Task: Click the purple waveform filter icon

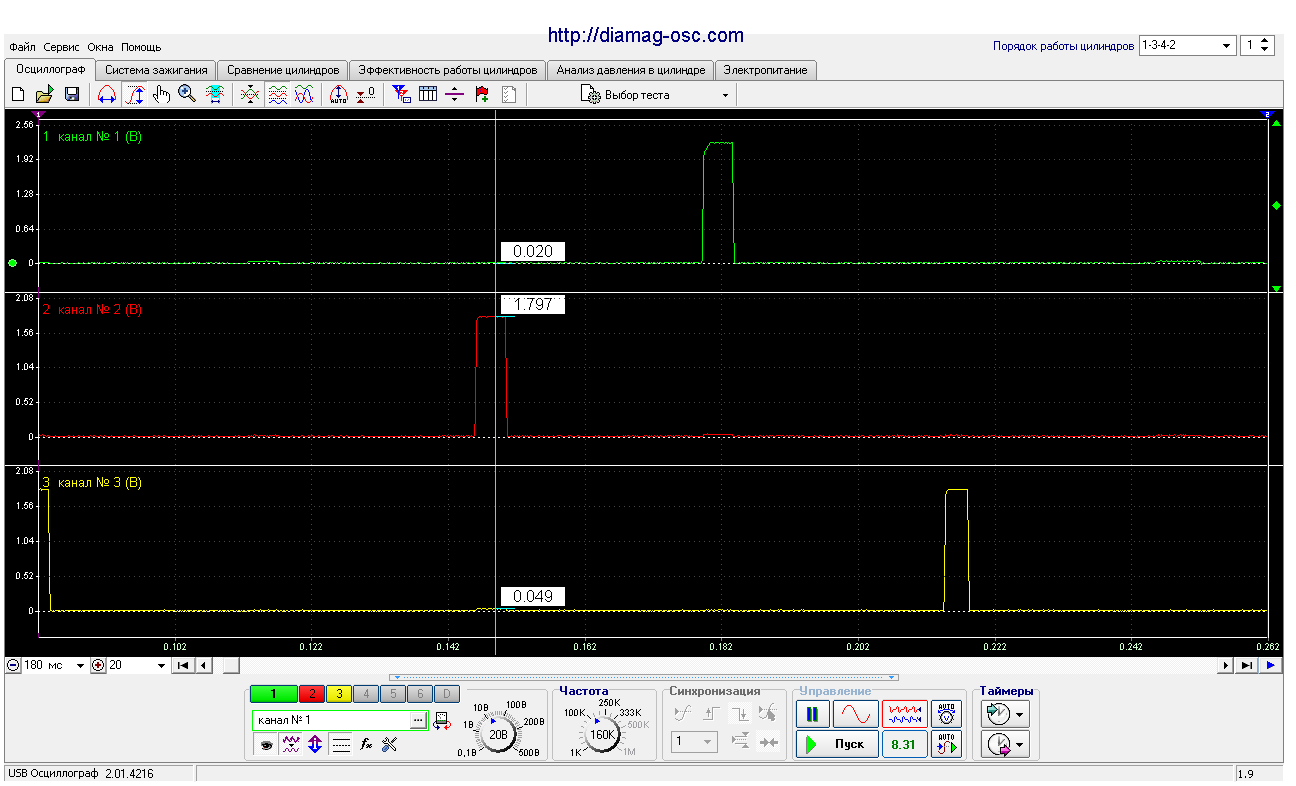Action: pos(291,744)
